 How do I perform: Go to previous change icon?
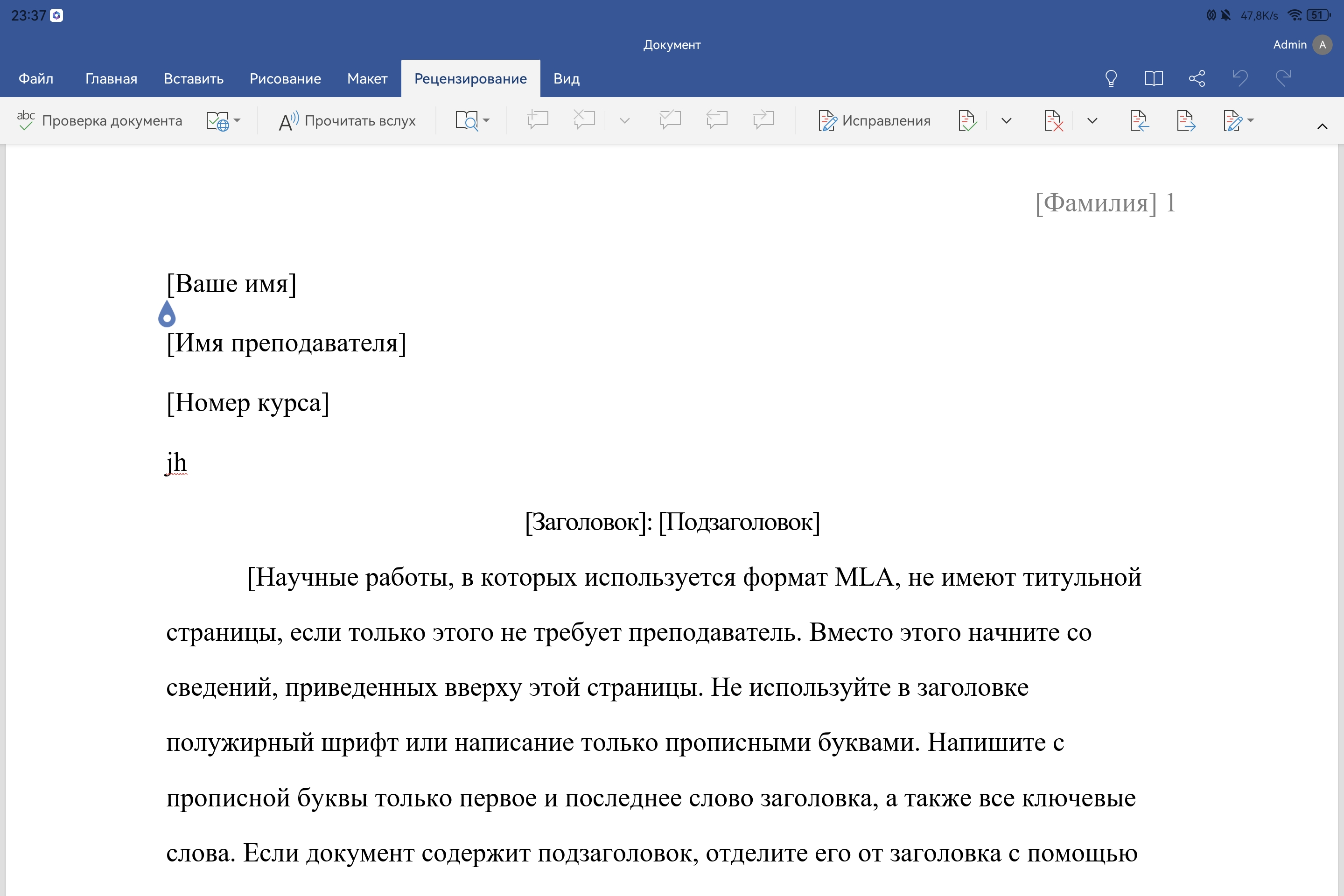click(x=1138, y=120)
